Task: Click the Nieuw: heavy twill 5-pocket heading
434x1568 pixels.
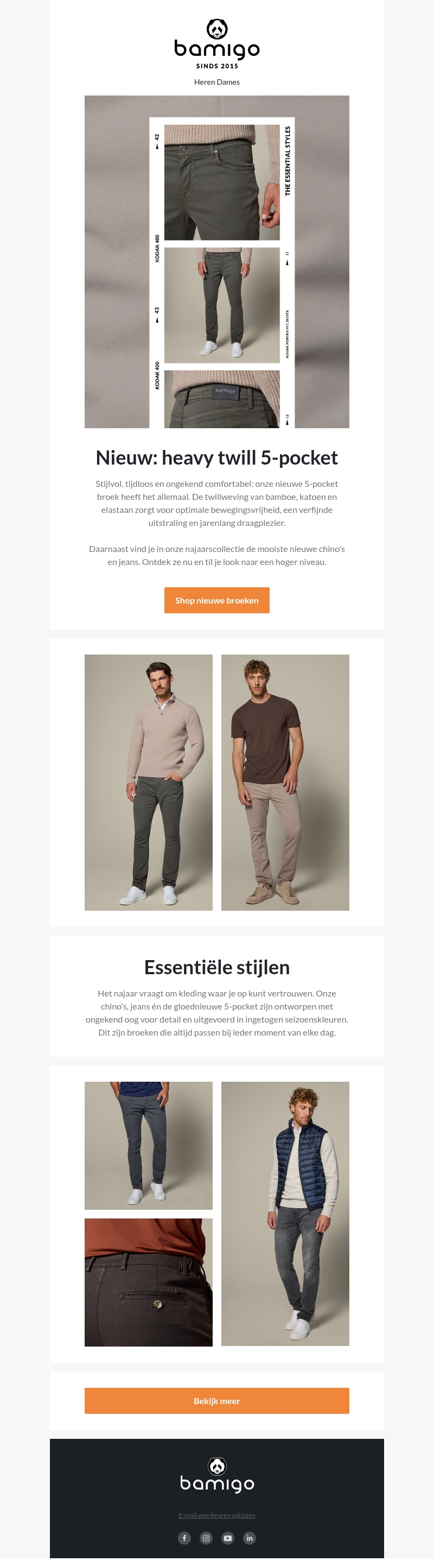Action: point(216,458)
